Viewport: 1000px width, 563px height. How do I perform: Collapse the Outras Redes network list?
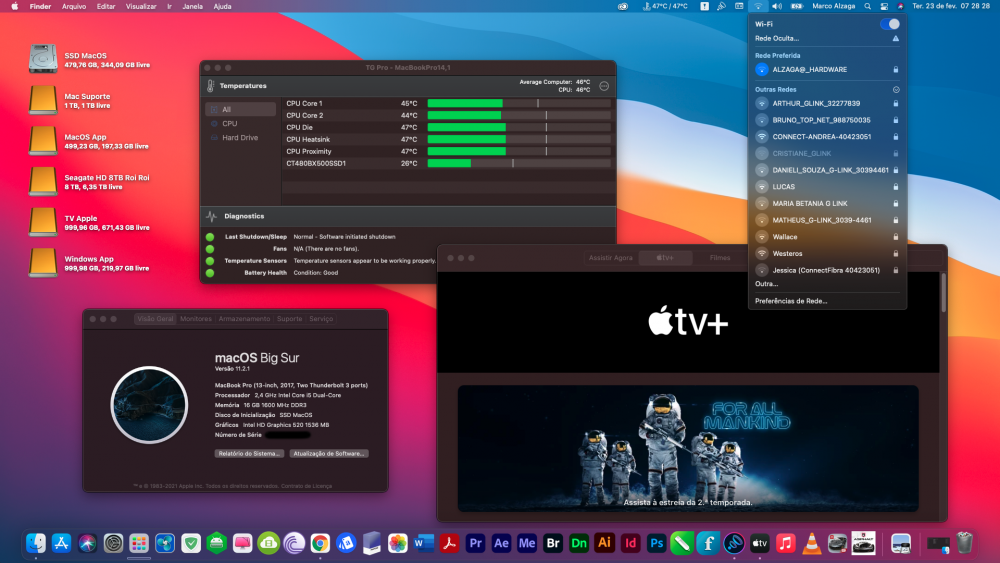pos(896,89)
